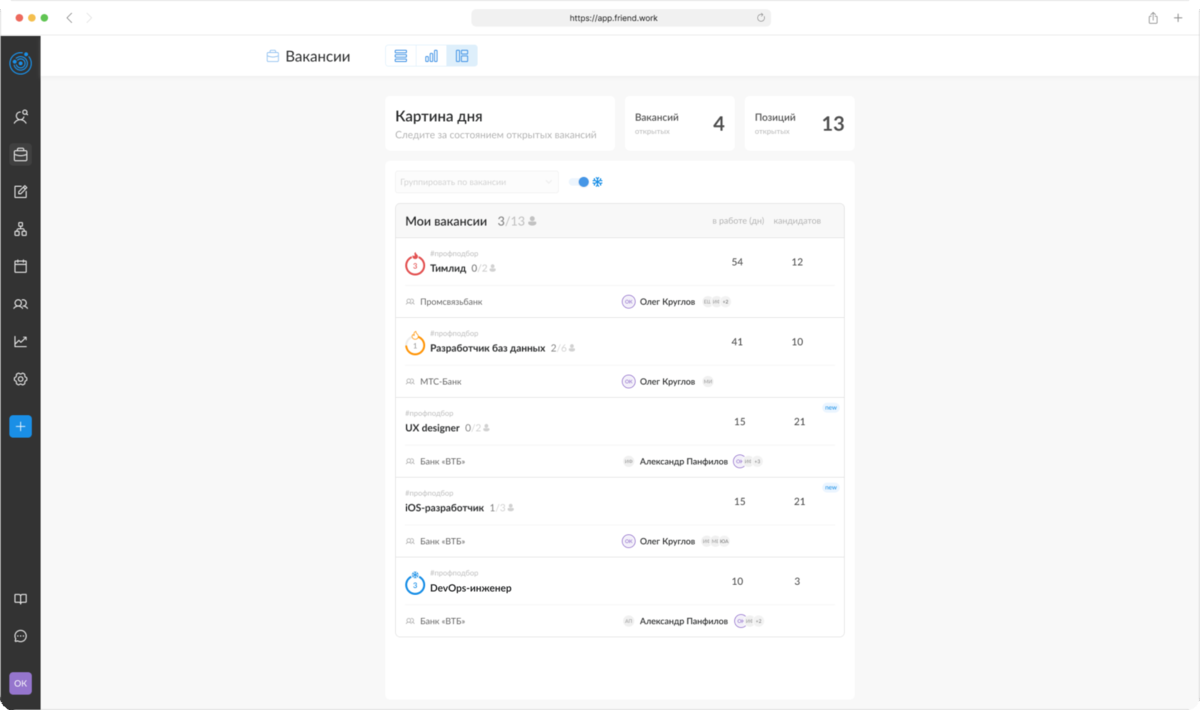Click the +3 team badge in UX designer row

758,461
